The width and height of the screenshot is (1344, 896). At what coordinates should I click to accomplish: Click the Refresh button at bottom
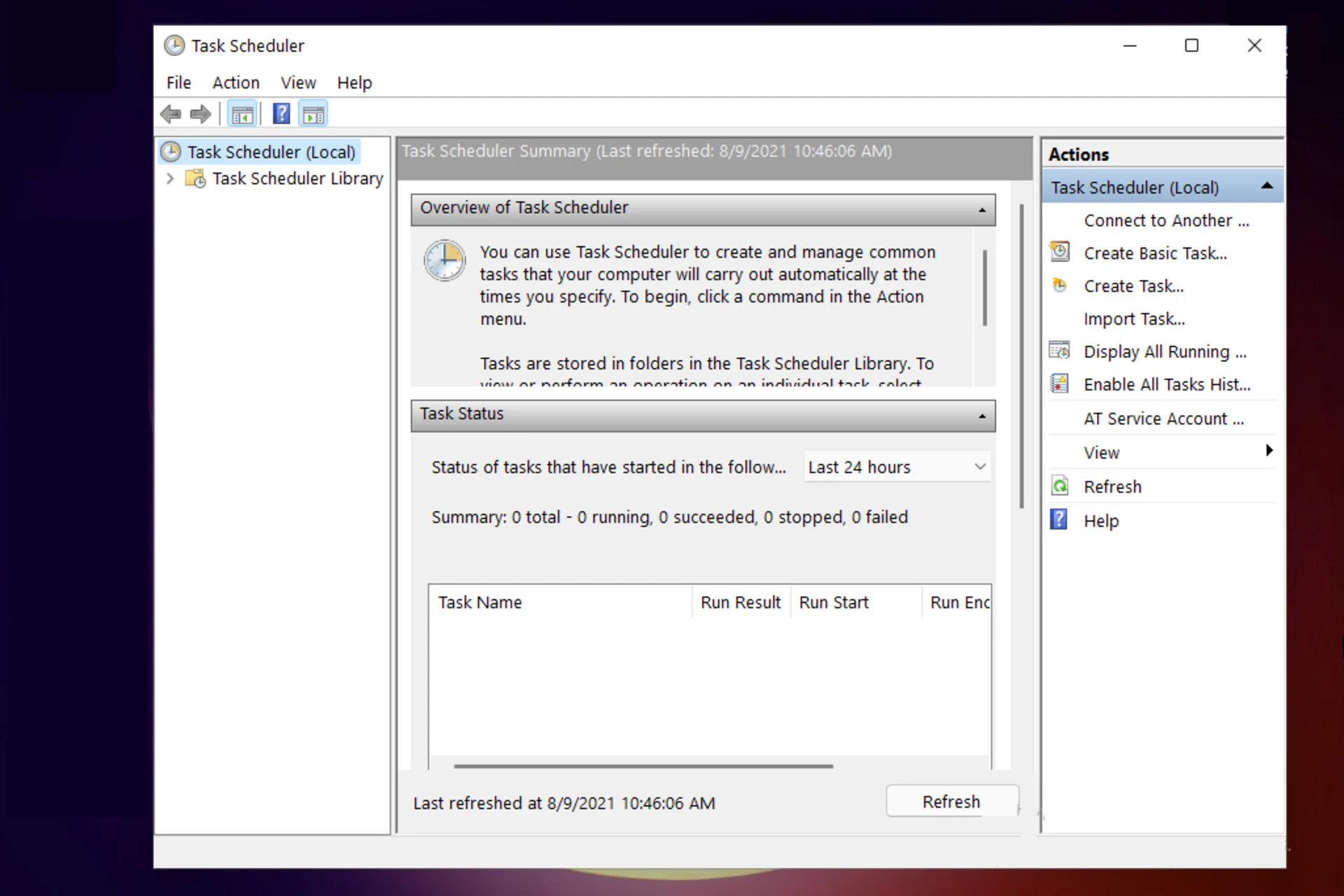click(x=951, y=802)
